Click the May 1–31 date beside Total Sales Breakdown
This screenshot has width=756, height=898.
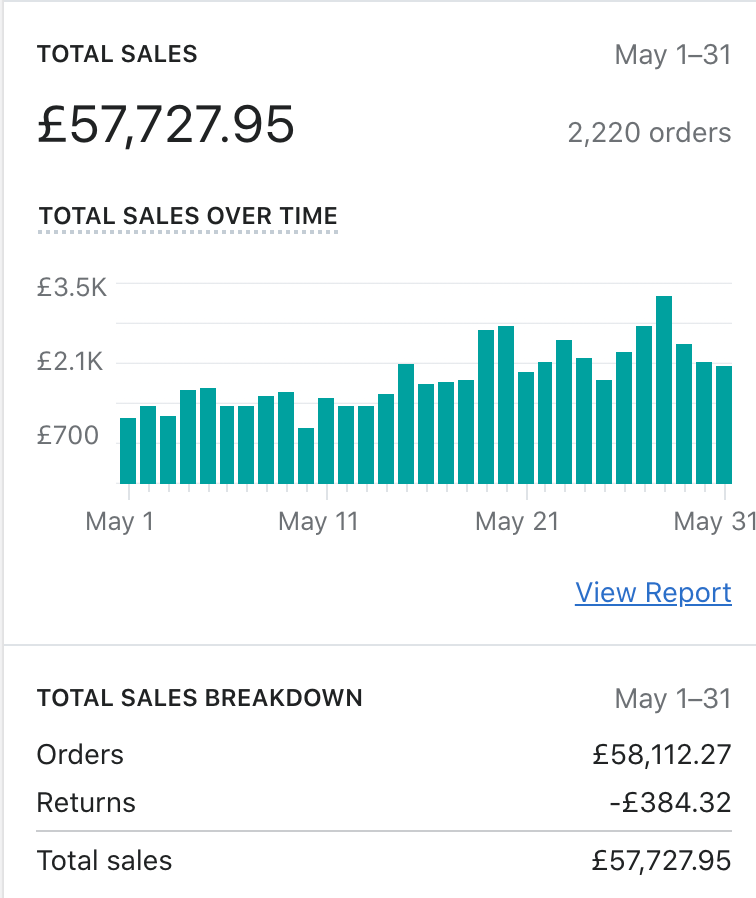coord(673,698)
